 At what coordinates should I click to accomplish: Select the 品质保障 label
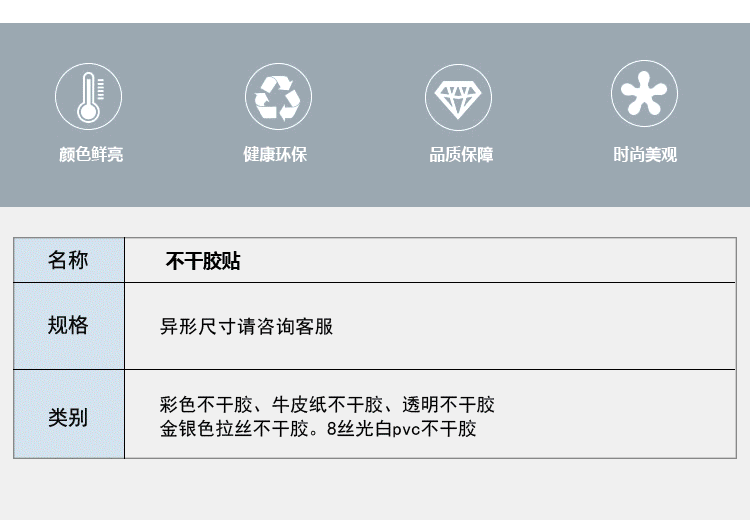coord(461,155)
